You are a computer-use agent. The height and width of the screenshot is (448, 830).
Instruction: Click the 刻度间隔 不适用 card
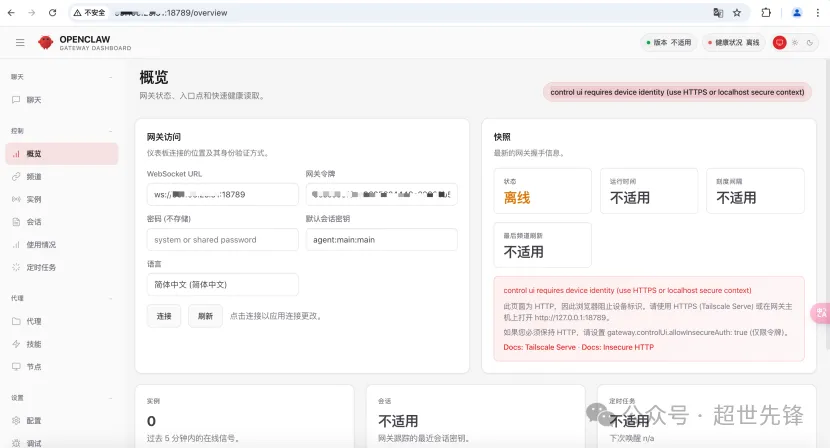point(755,191)
